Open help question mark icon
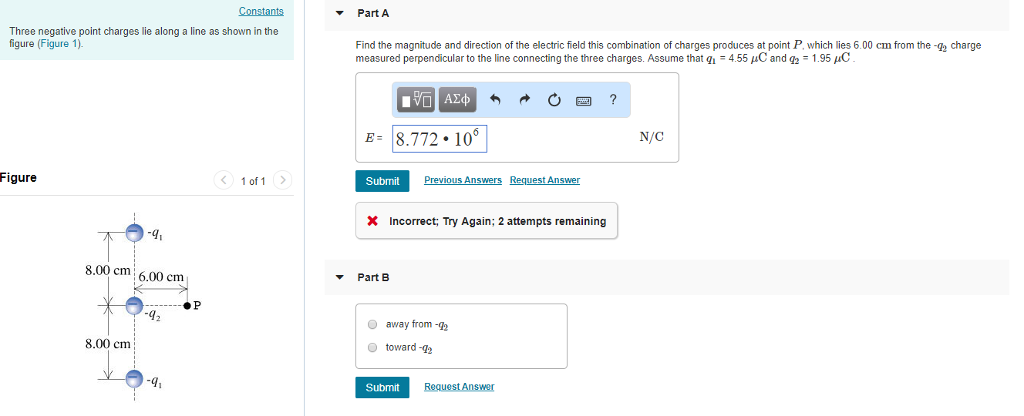 [x=613, y=99]
